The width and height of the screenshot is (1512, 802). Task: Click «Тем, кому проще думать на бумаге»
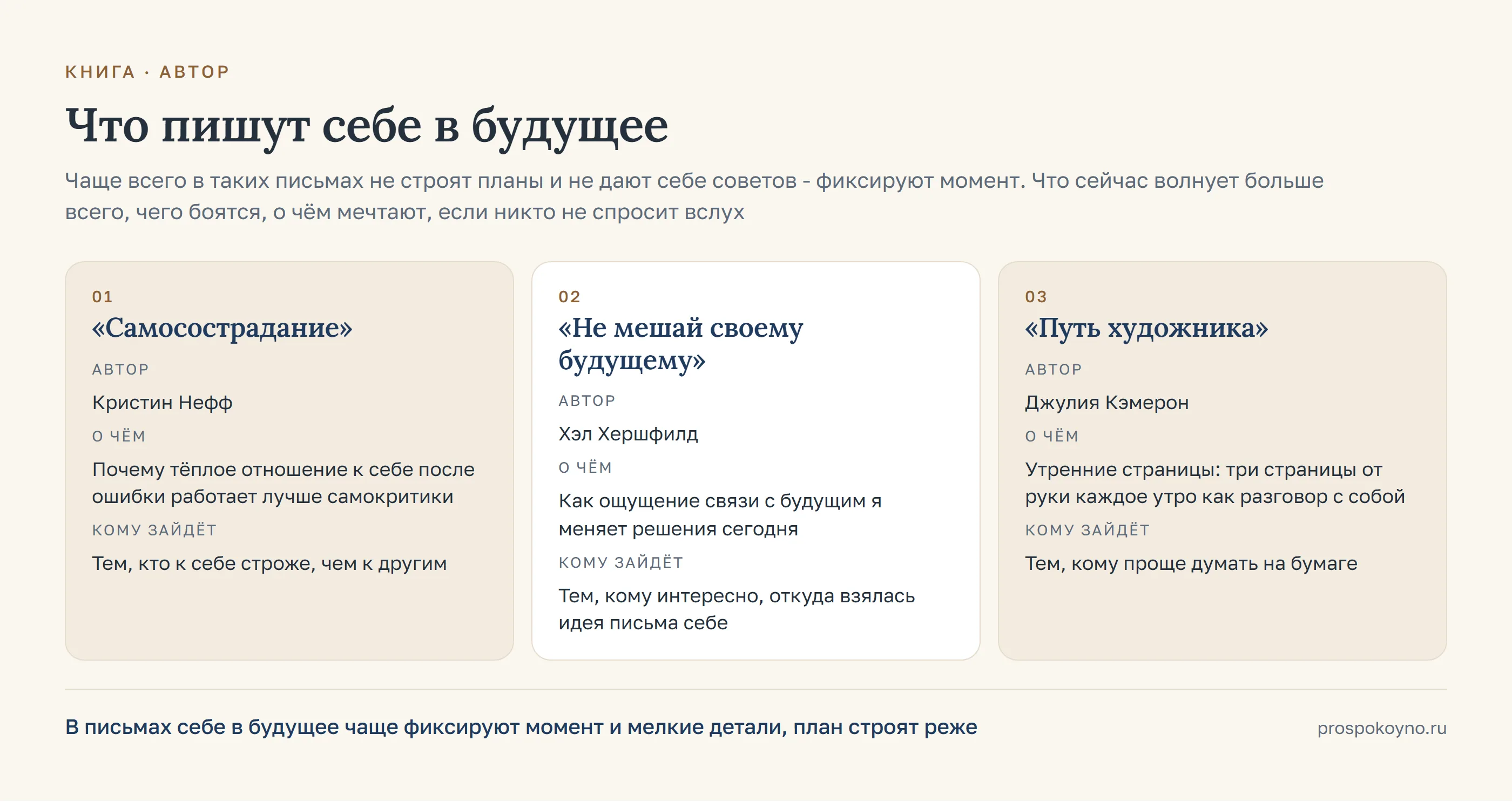[x=1191, y=564]
